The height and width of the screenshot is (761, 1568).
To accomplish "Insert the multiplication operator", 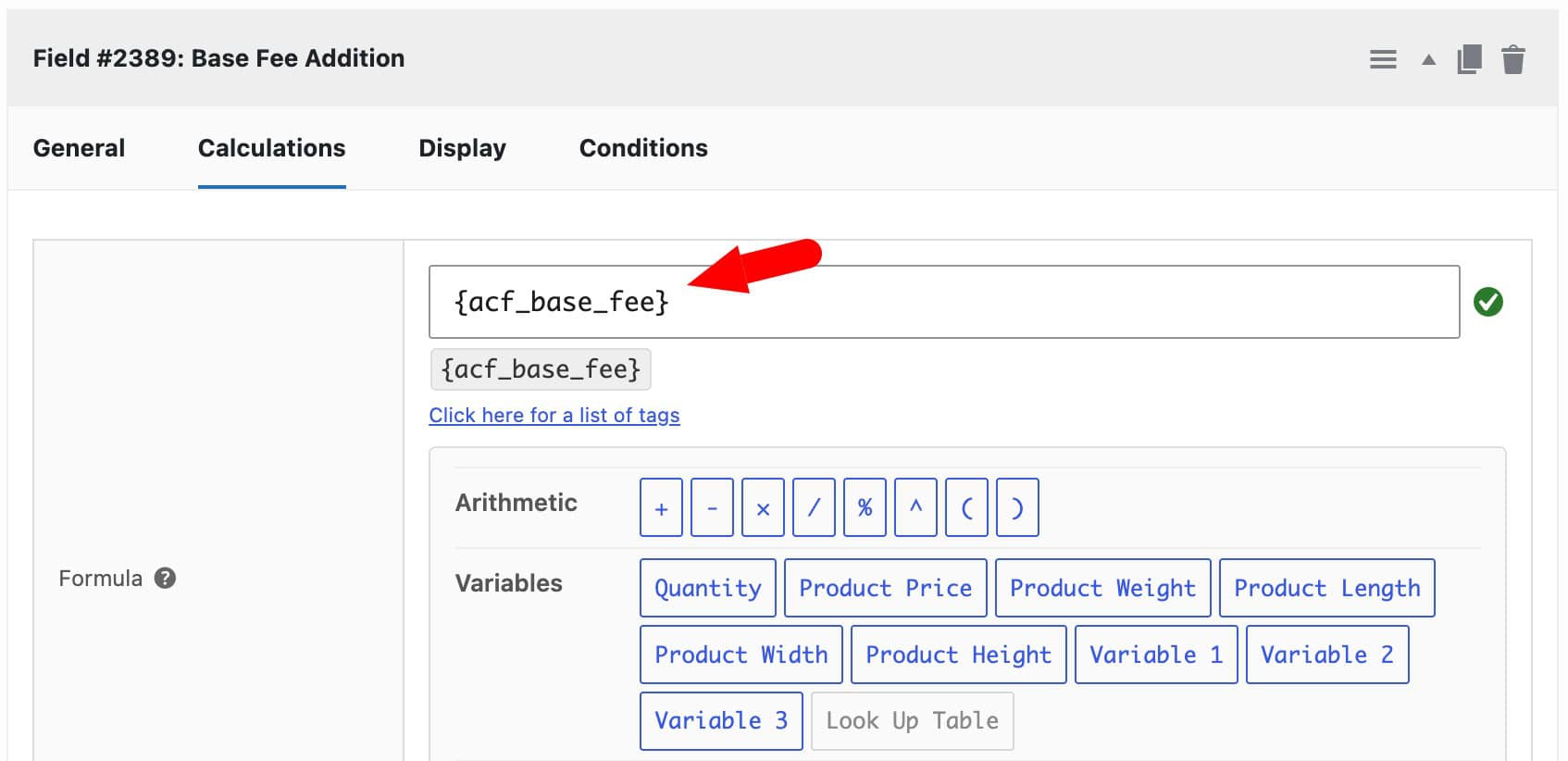I will coord(763,507).
